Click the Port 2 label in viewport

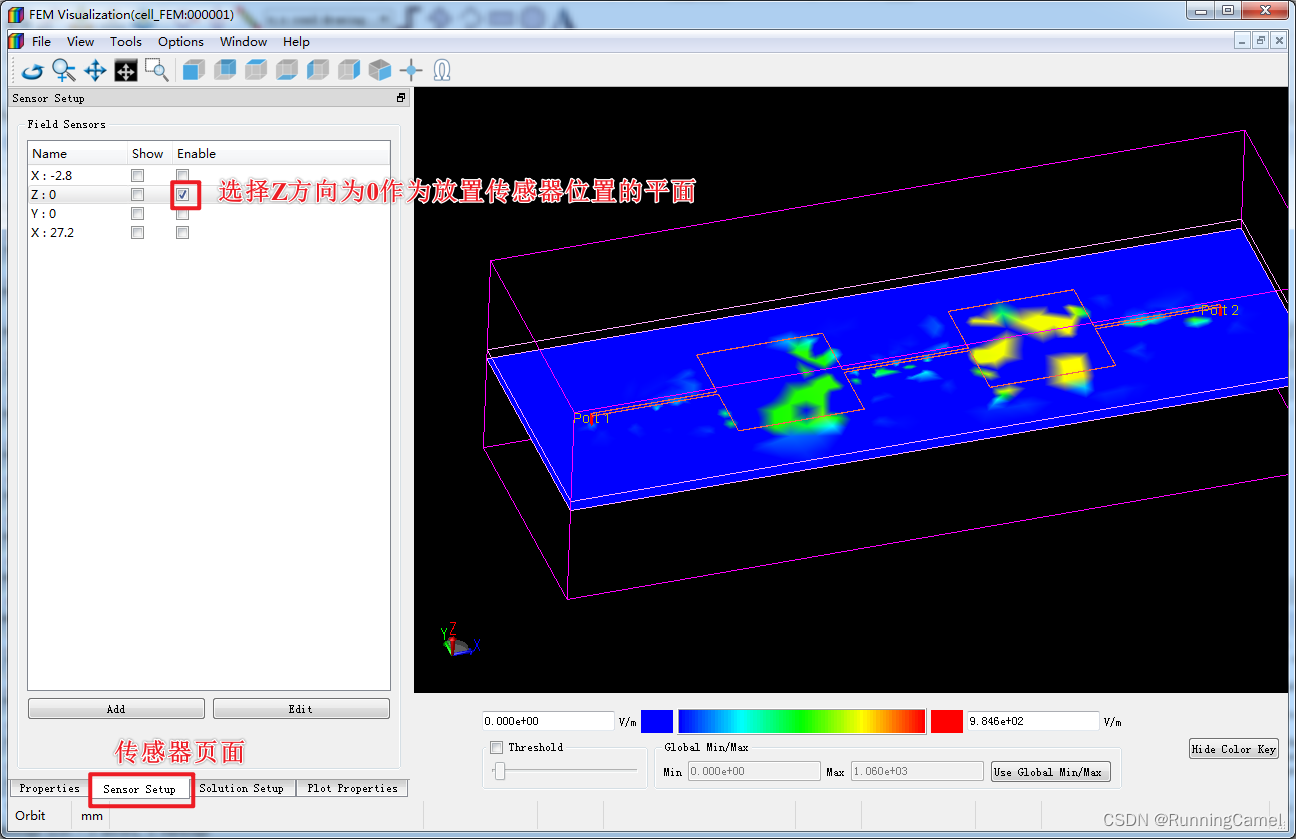(x=1220, y=310)
